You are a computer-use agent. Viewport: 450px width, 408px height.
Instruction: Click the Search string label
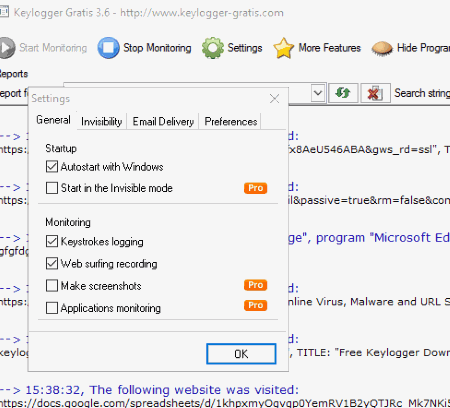click(422, 93)
